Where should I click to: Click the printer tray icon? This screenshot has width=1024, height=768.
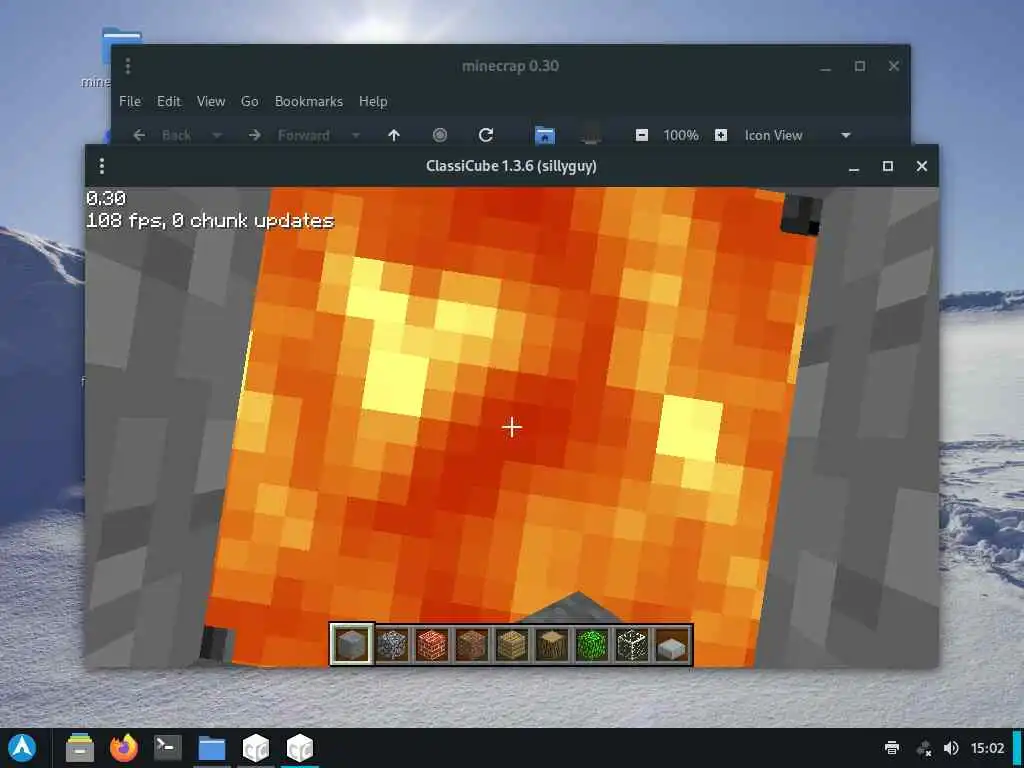pyautogui.click(x=891, y=748)
